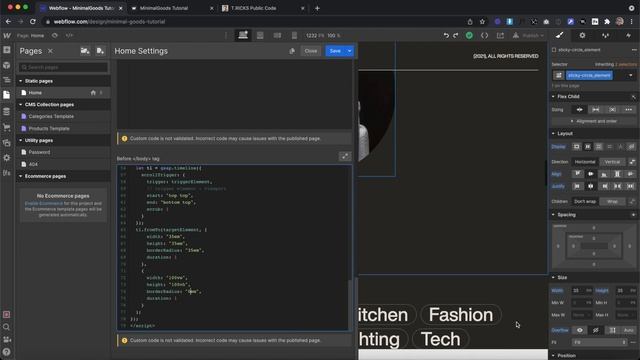This screenshot has width=640, height=360.
Task: Create a new page
Action: point(100,51)
